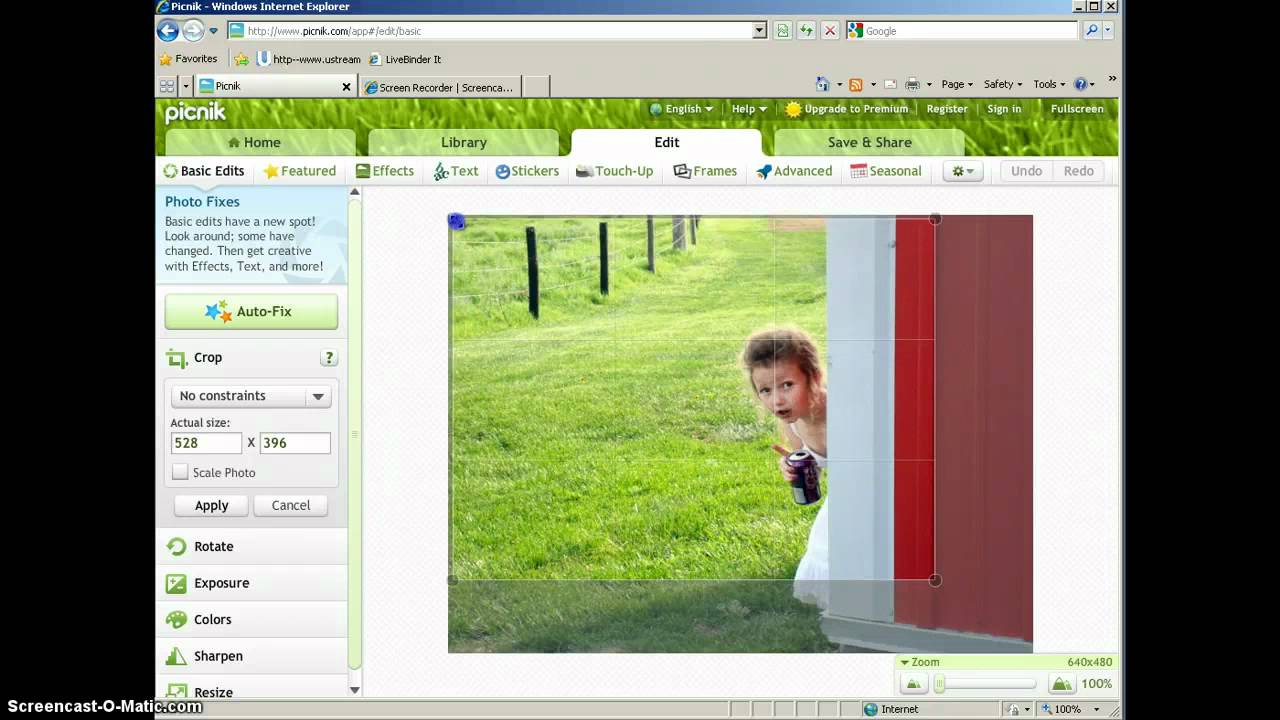Click the Google search magnifier button
The height and width of the screenshot is (720, 1280).
1091,31
